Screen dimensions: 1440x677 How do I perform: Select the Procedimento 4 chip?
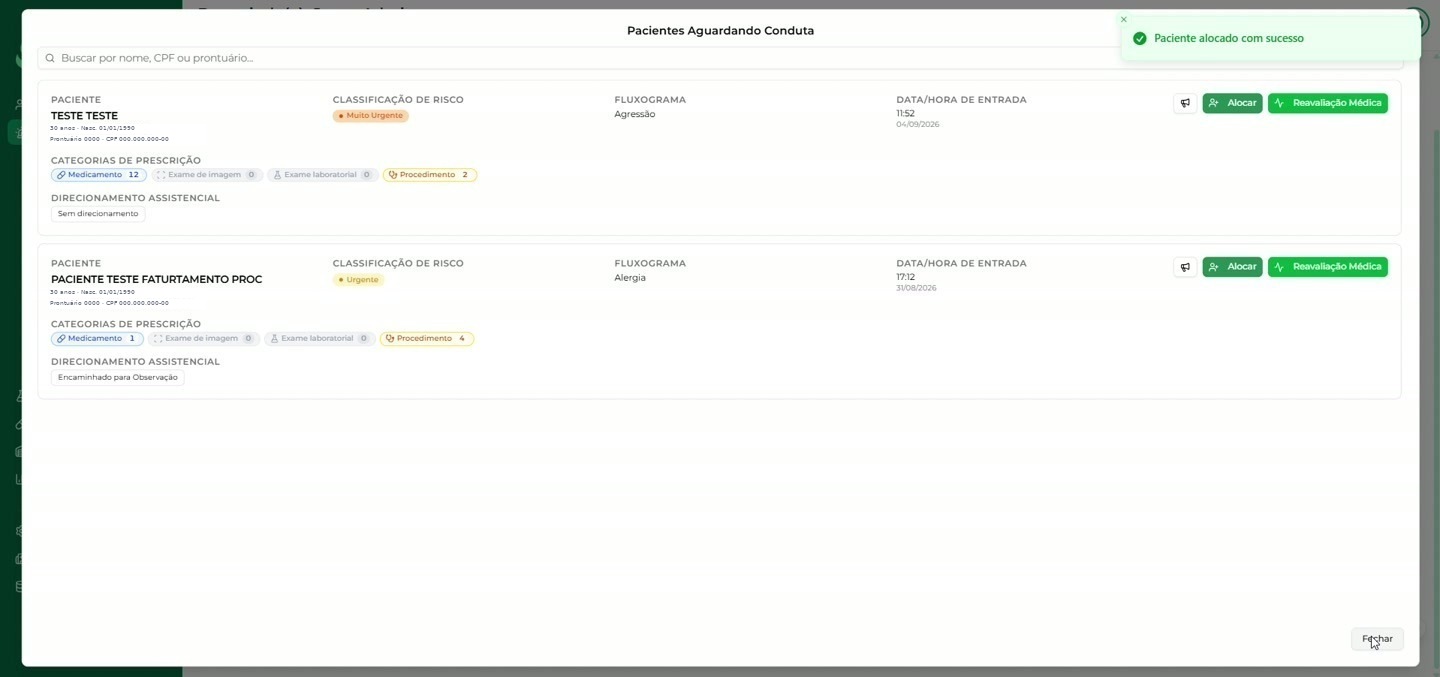click(x=427, y=339)
